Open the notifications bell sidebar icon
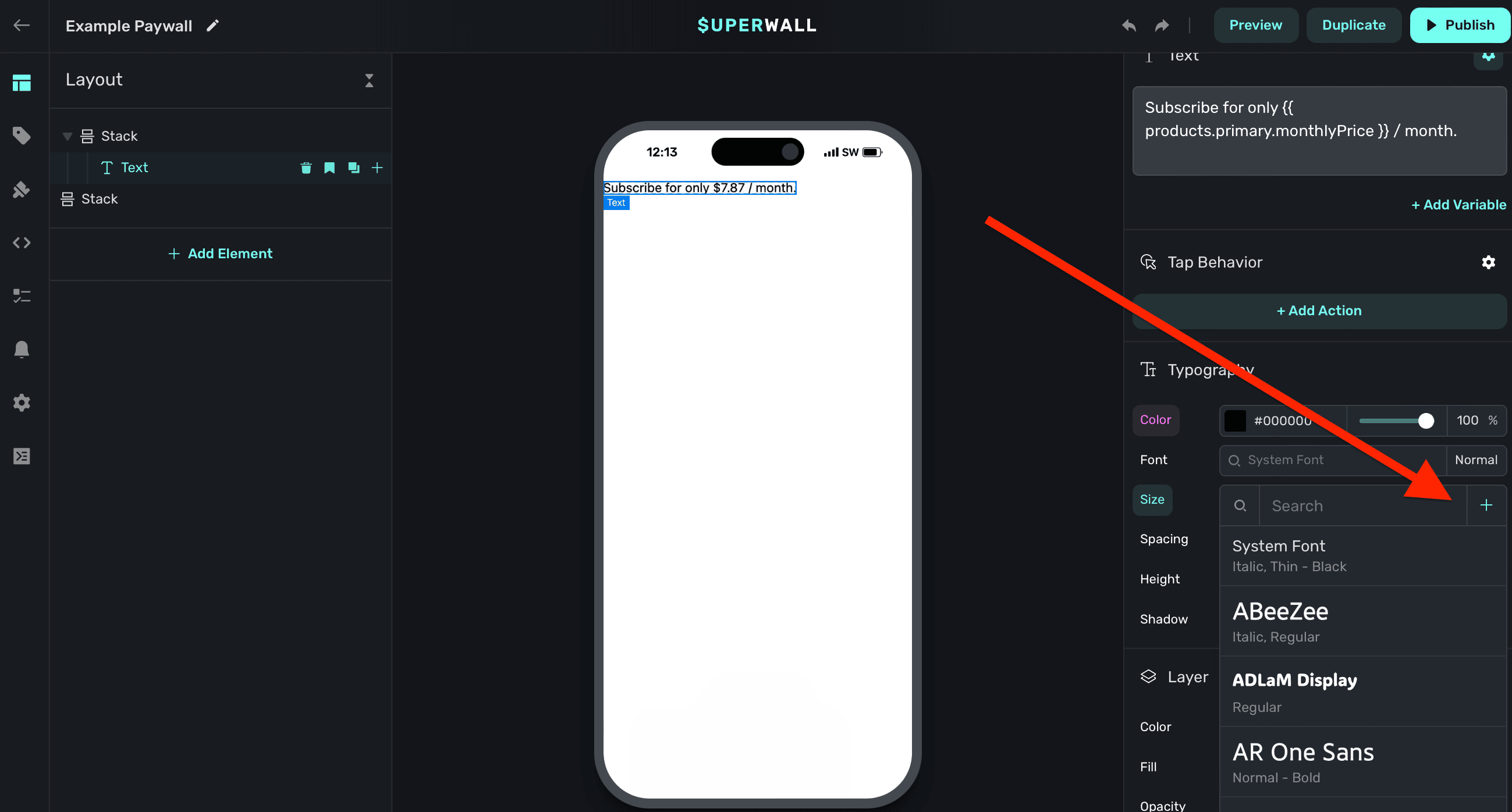 22,349
